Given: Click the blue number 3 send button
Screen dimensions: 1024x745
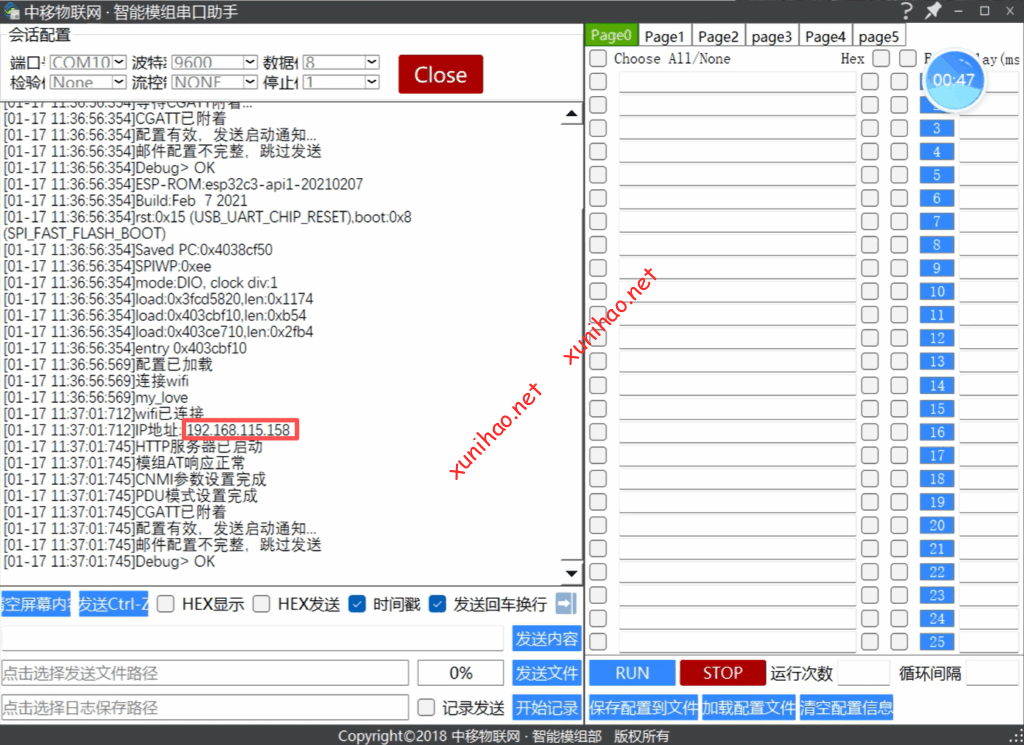Looking at the screenshot, I should [937, 128].
